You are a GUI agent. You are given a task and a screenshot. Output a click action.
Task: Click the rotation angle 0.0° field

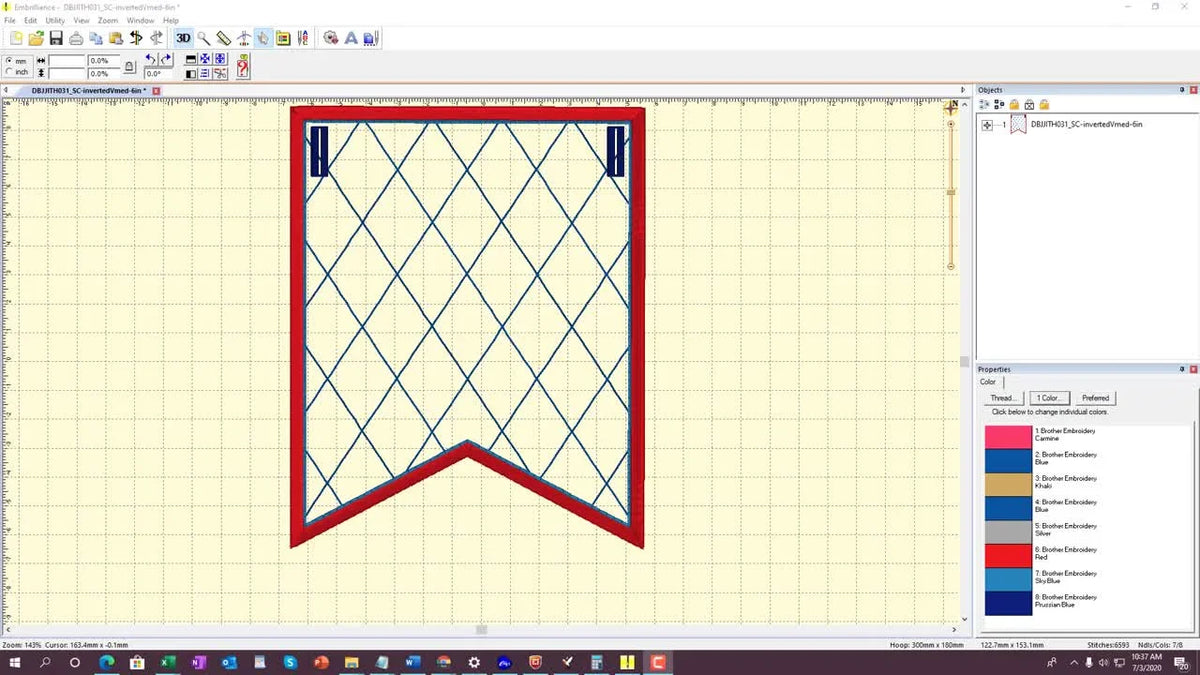[x=158, y=73]
